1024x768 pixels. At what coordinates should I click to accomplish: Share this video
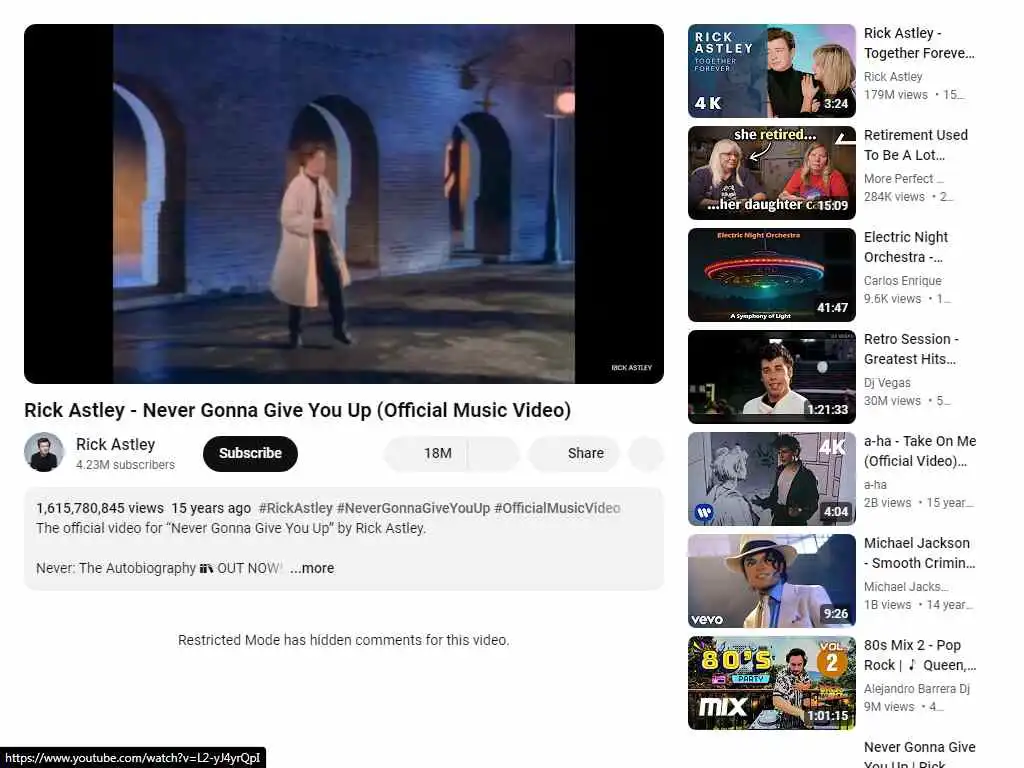(x=574, y=453)
